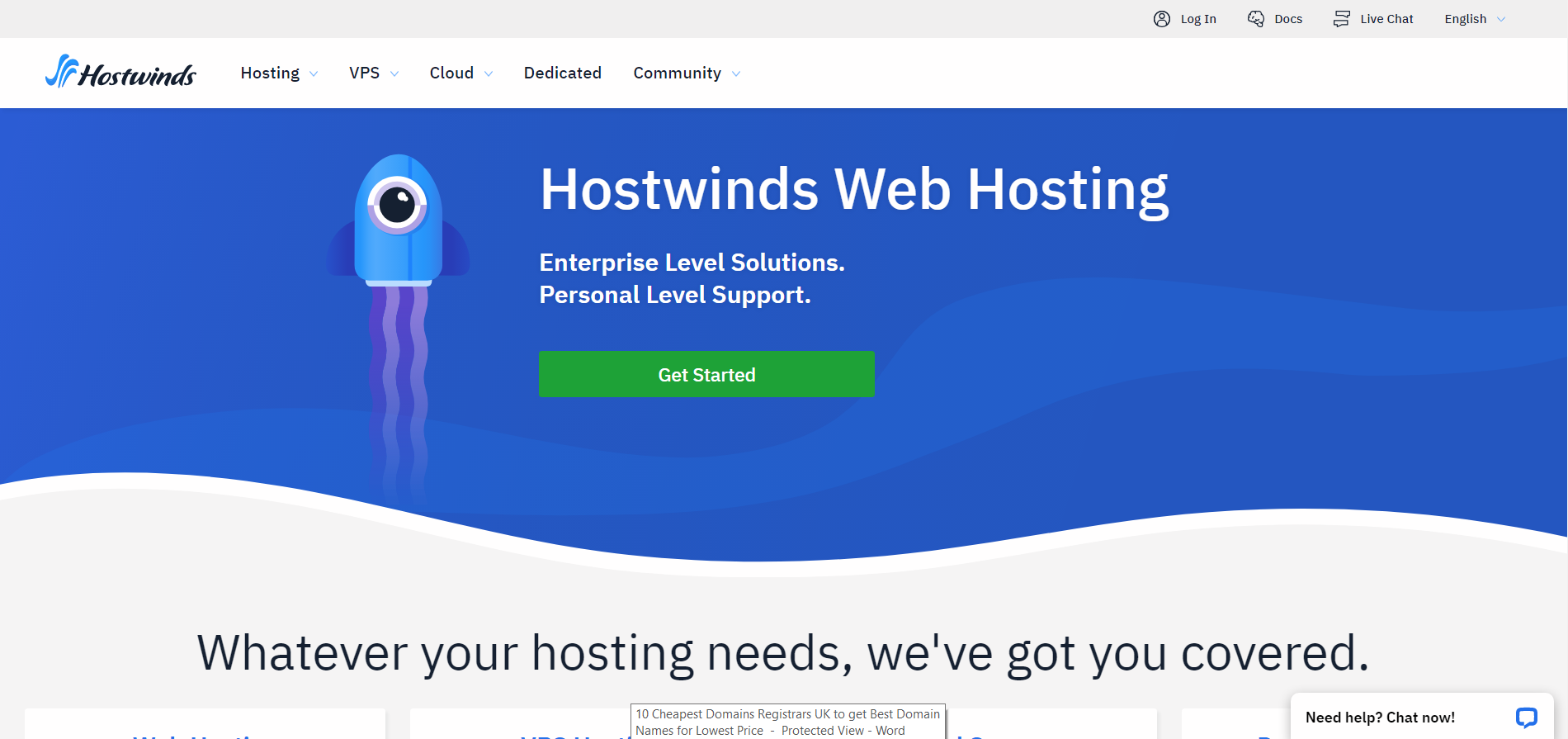This screenshot has height=739, width=1568.
Task: Open the Hosting navigation menu
Action: tap(270, 73)
